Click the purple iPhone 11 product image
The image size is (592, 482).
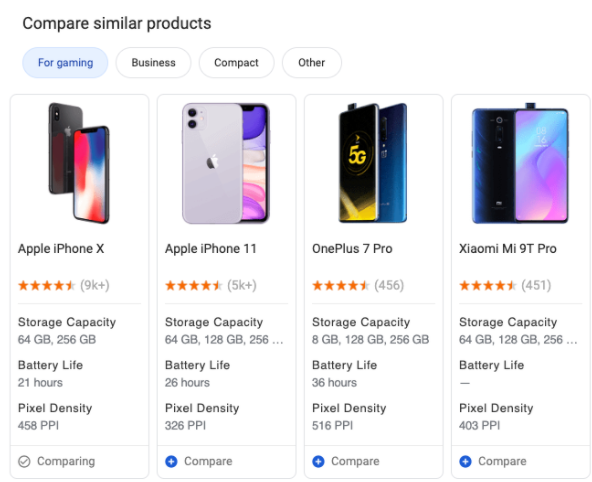point(226,163)
